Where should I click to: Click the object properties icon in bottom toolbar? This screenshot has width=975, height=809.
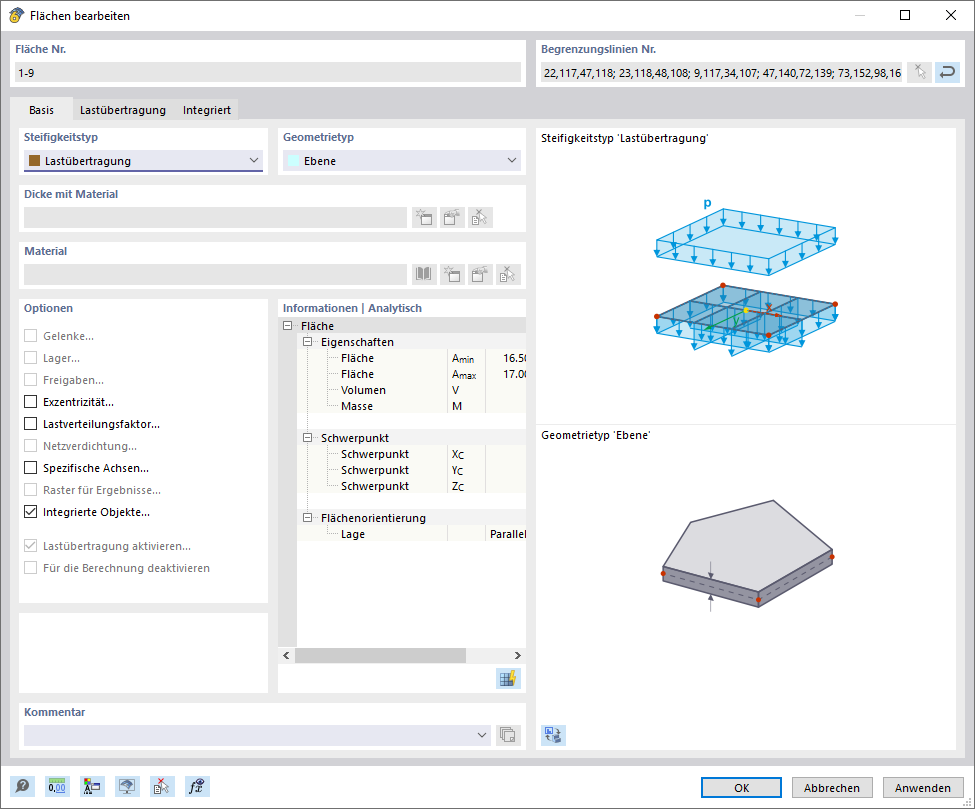pos(92,787)
